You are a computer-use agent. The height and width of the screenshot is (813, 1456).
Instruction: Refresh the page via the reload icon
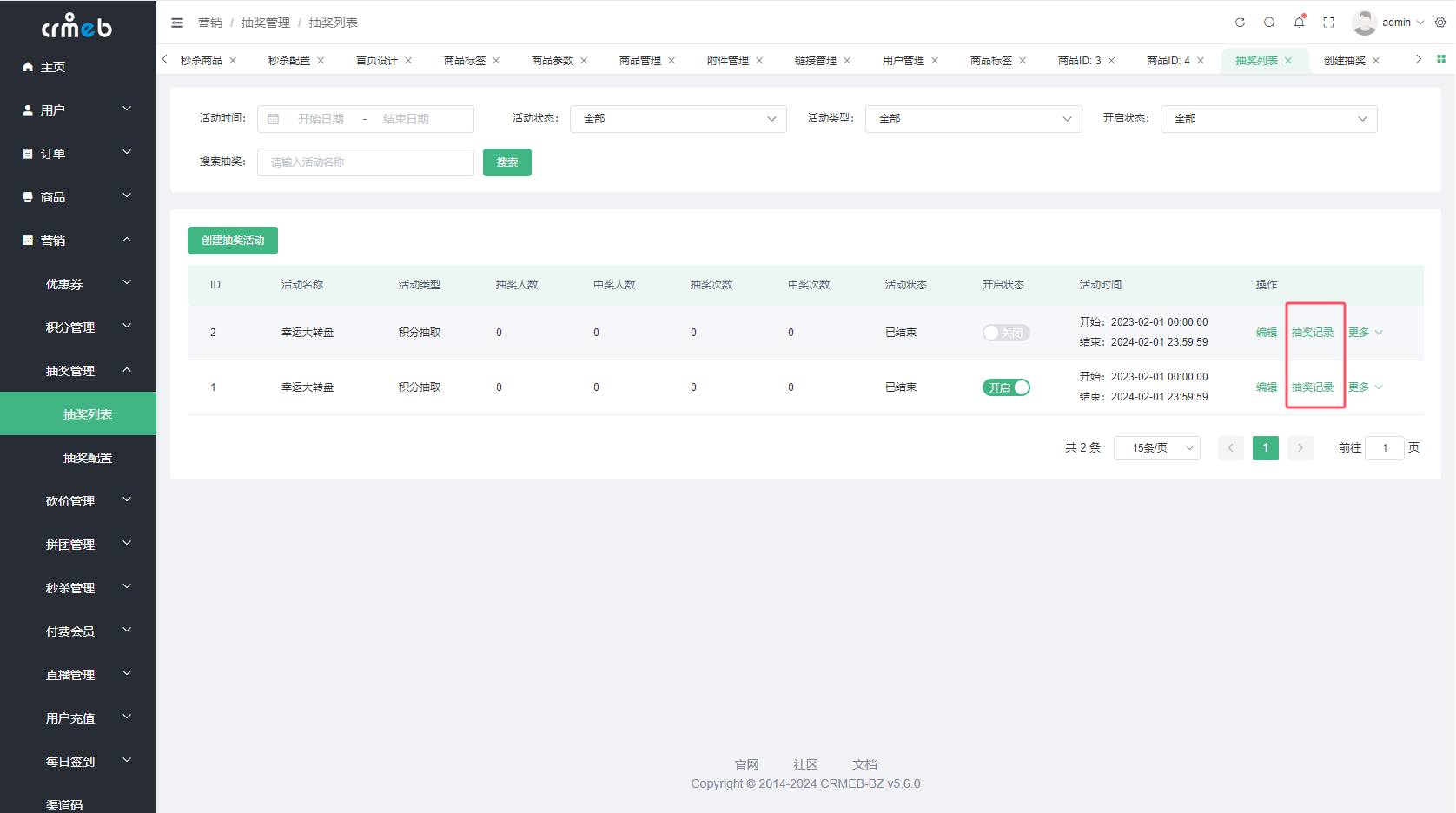click(1240, 23)
